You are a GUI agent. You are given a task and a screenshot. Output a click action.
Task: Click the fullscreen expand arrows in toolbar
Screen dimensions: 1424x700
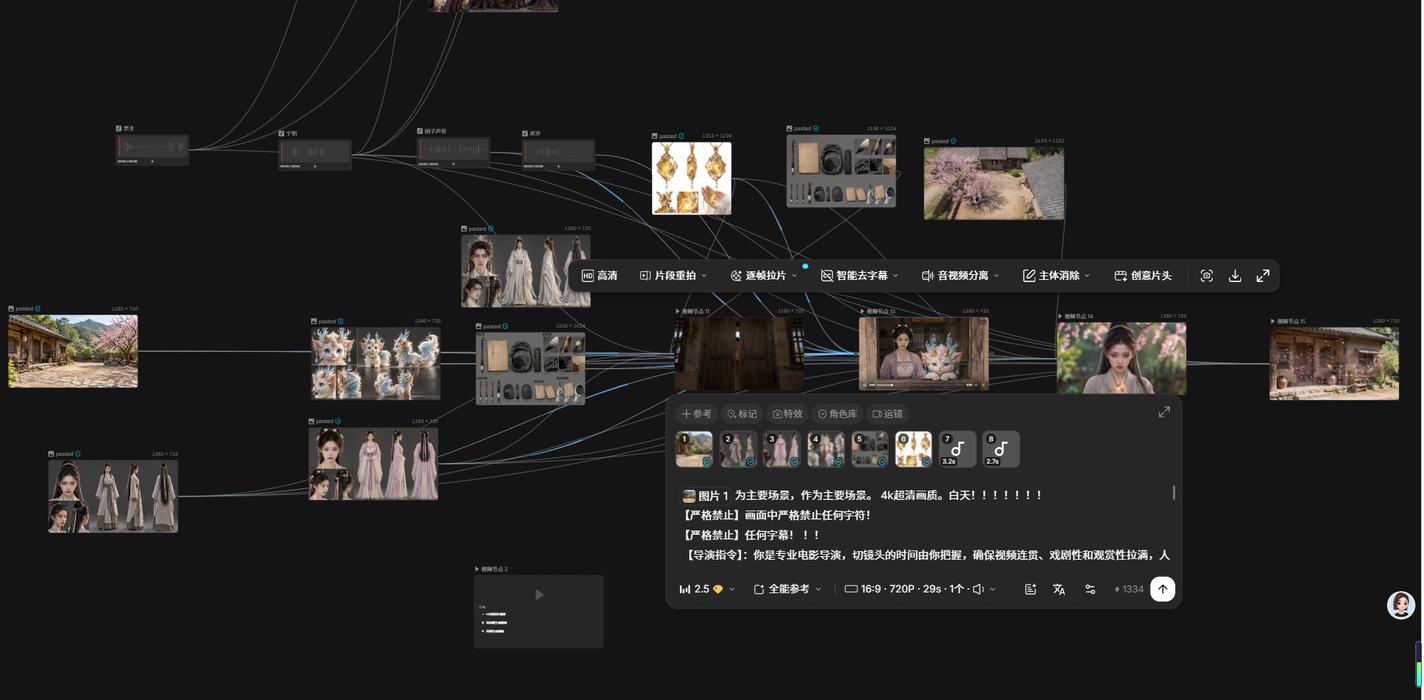click(1263, 276)
